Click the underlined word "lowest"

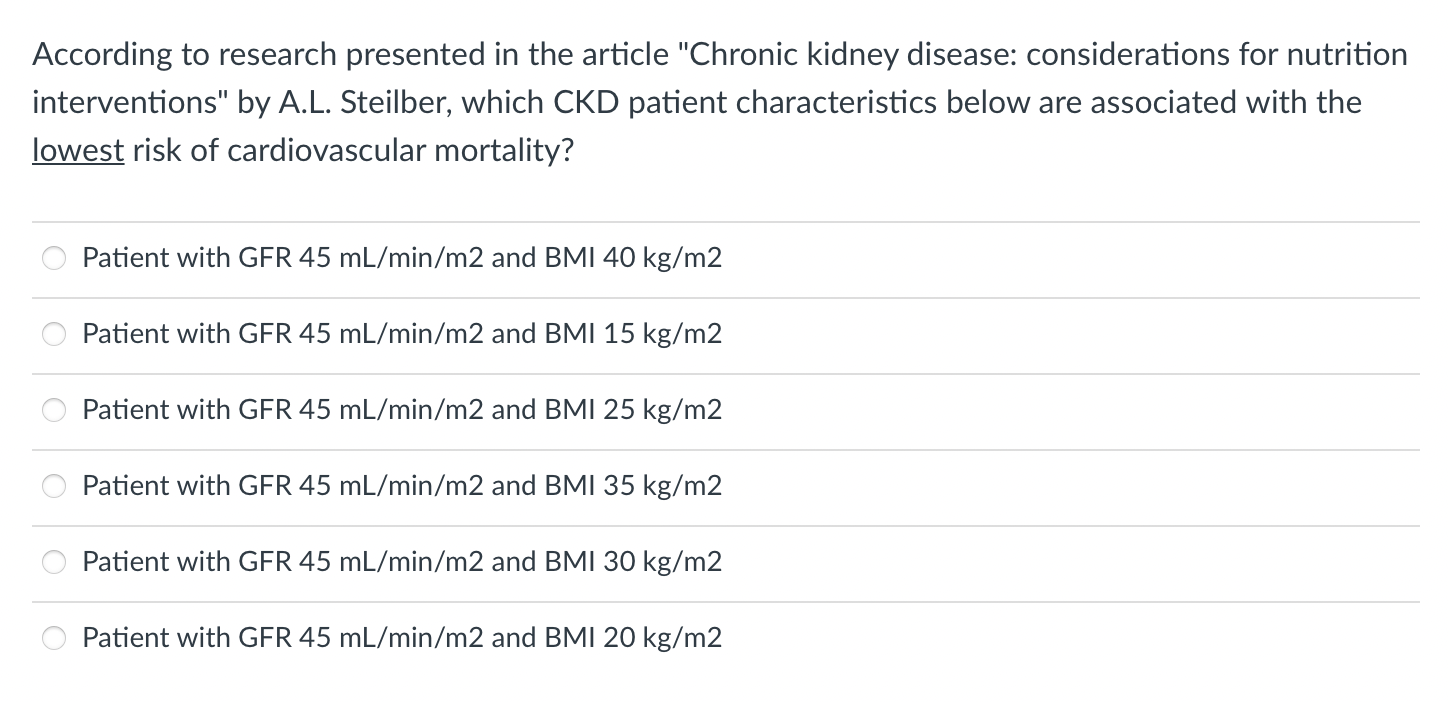click(x=78, y=150)
